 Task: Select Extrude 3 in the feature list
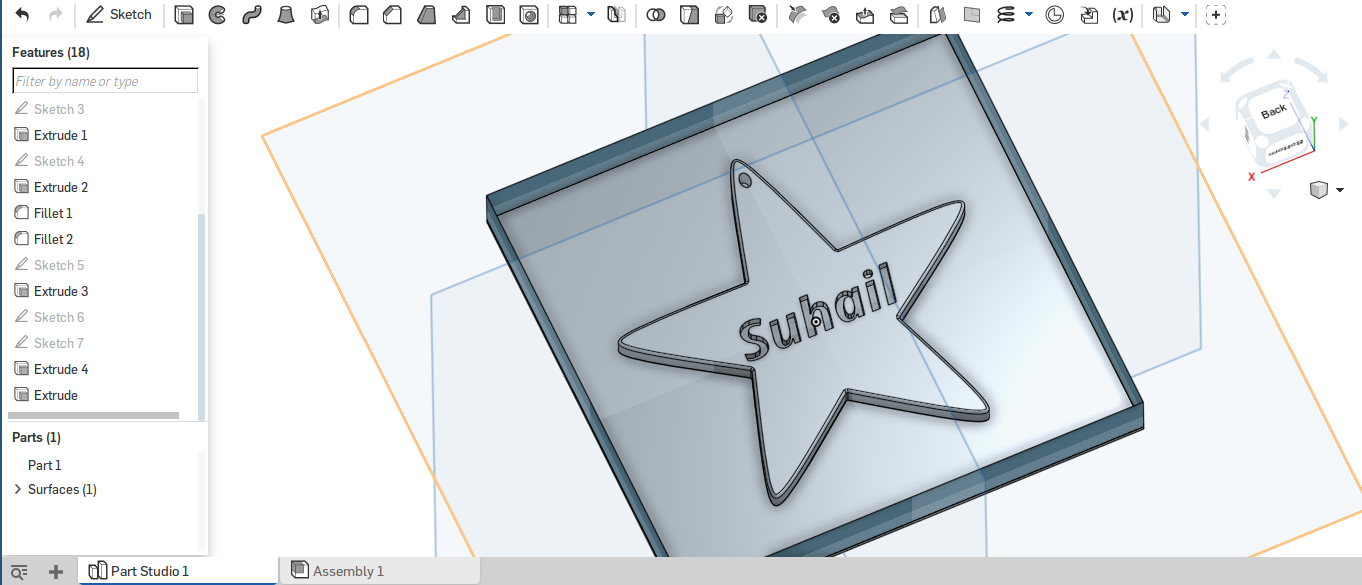(x=61, y=291)
